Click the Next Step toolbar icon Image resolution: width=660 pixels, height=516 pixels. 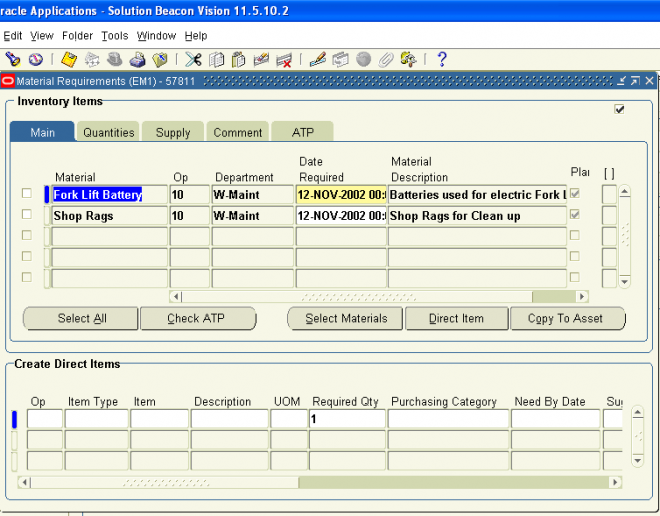(92, 59)
